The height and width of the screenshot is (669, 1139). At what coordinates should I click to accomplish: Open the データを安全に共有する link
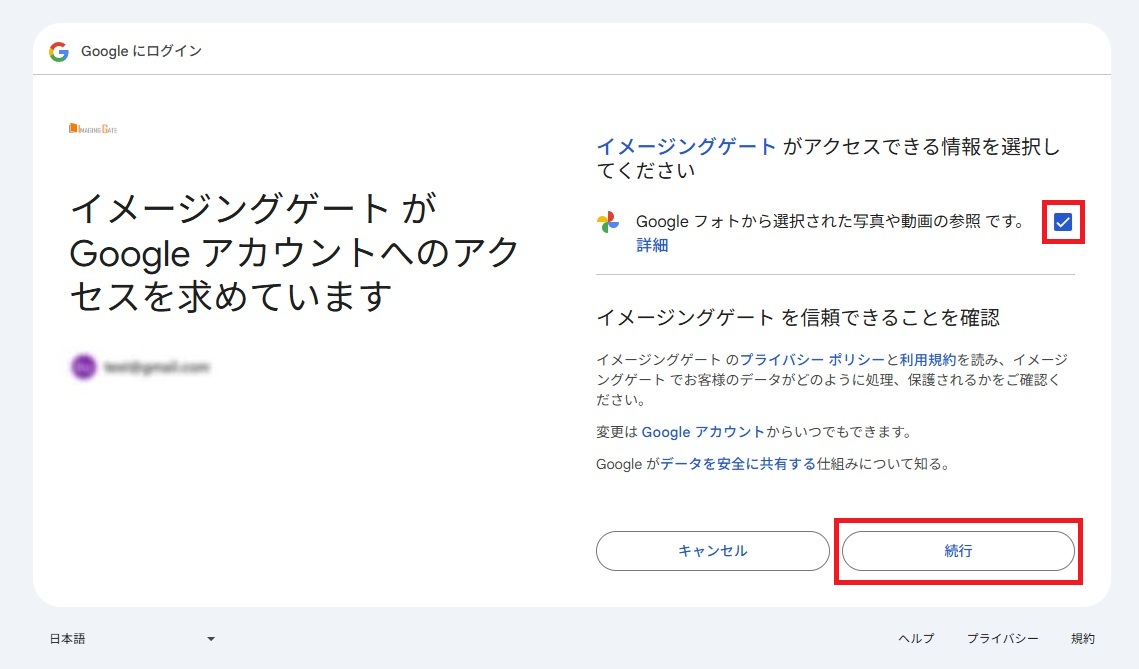pos(738,464)
